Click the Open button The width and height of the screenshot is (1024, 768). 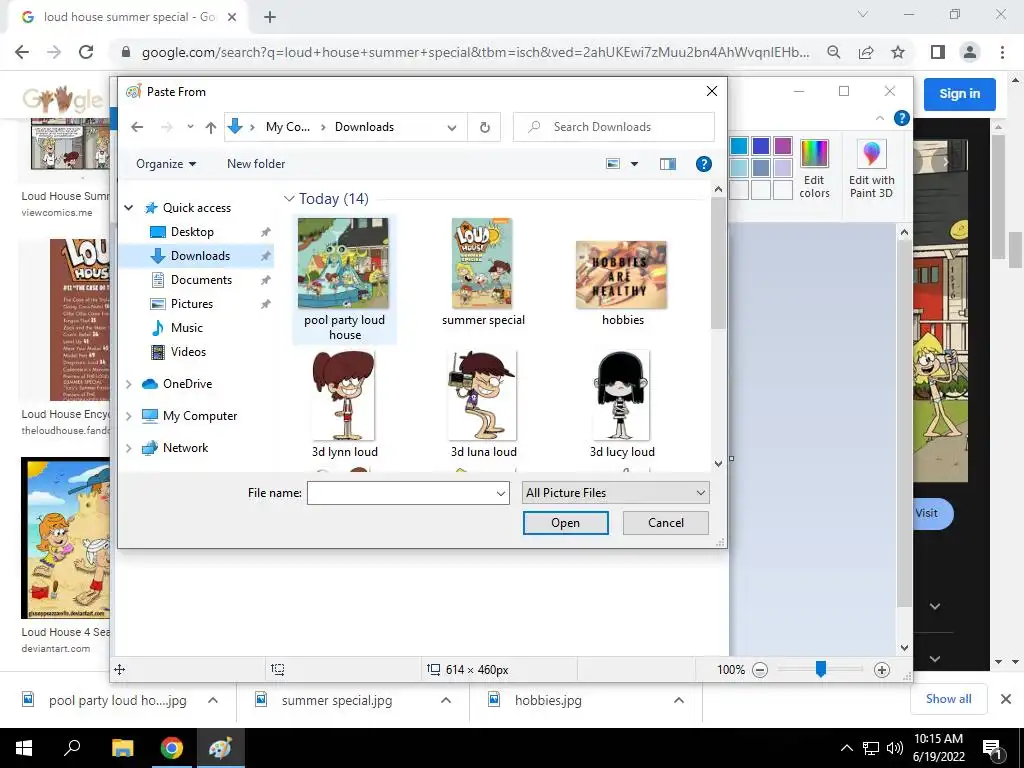566,523
